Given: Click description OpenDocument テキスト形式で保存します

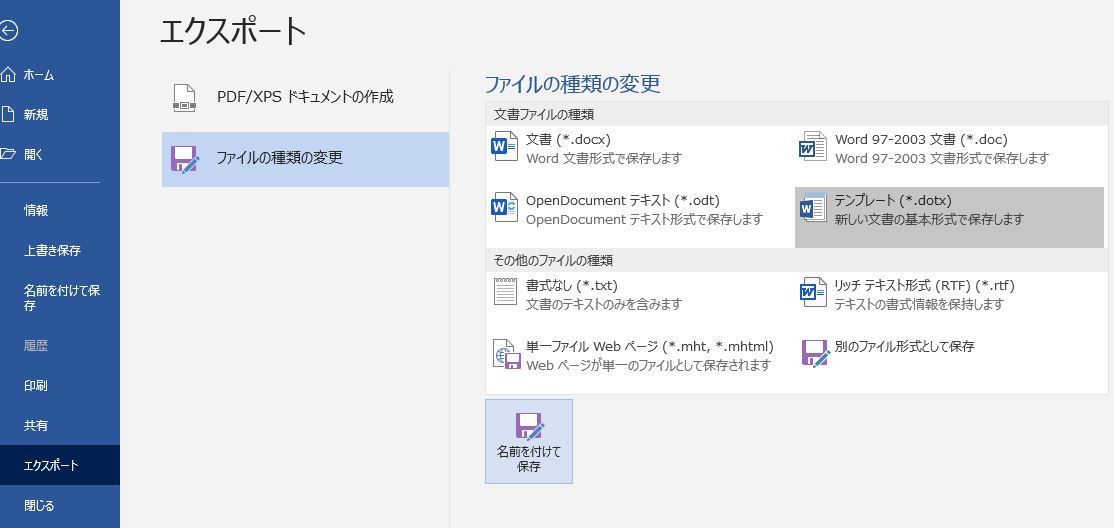Looking at the screenshot, I should click(x=644, y=220).
